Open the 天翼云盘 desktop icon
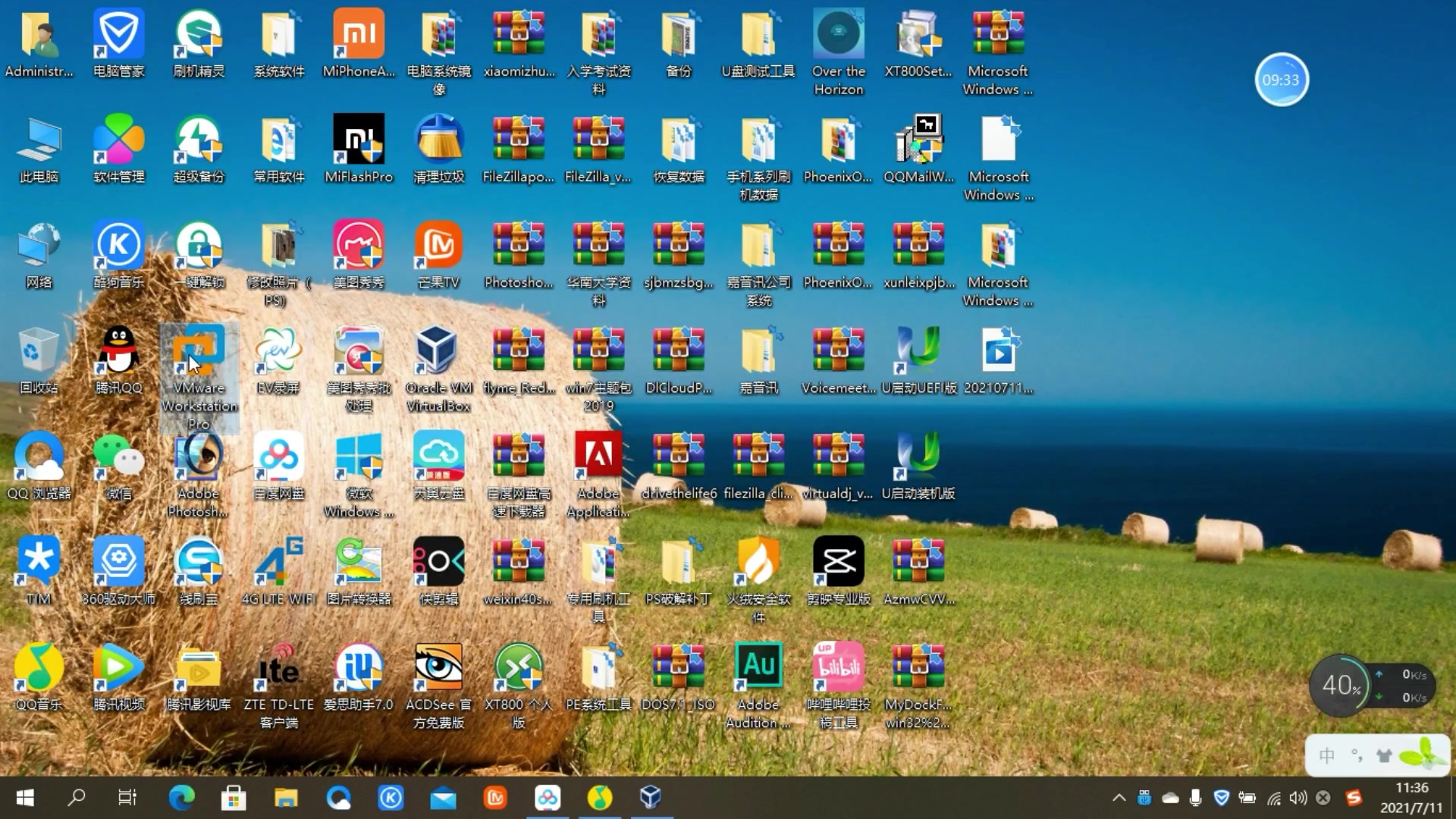This screenshot has width=1456, height=819. point(439,466)
